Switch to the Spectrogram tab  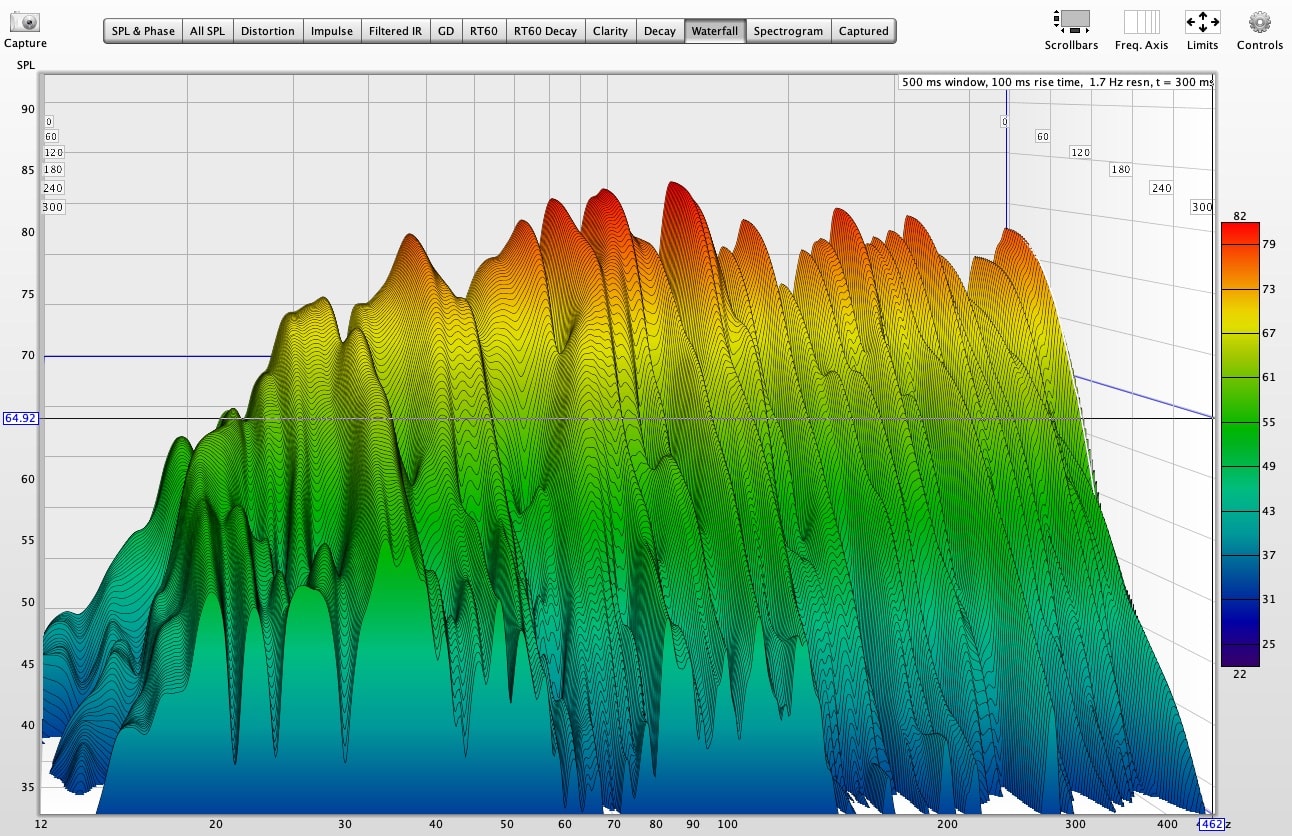tap(788, 31)
